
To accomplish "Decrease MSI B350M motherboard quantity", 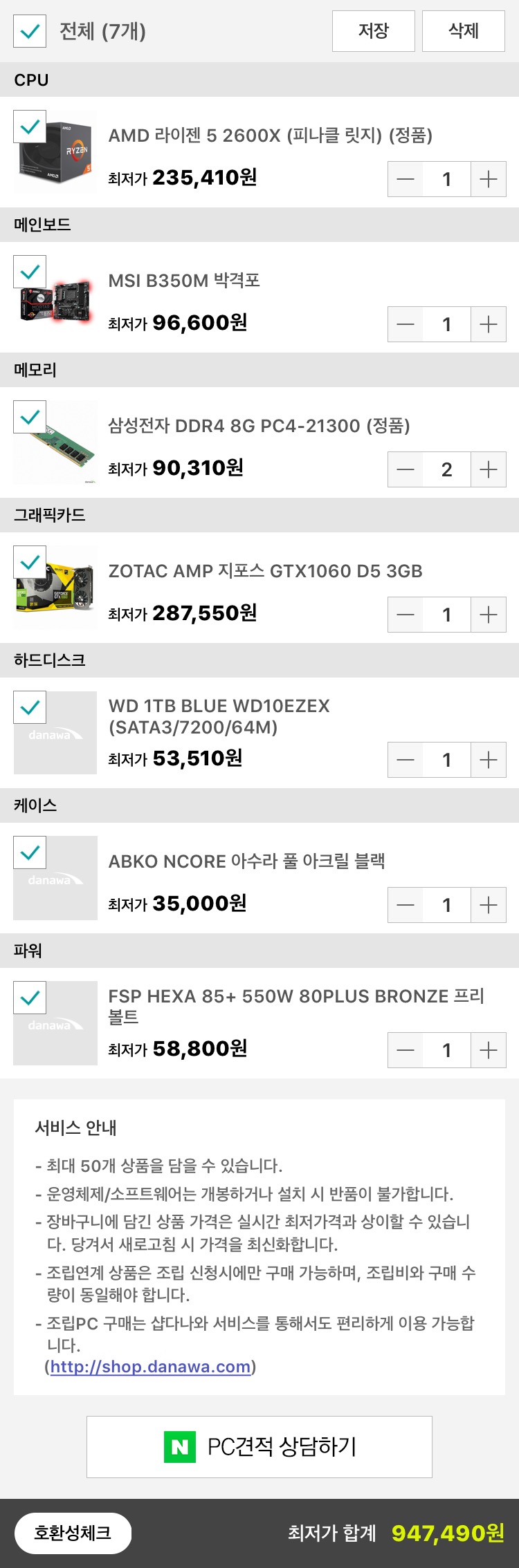I will tap(406, 324).
